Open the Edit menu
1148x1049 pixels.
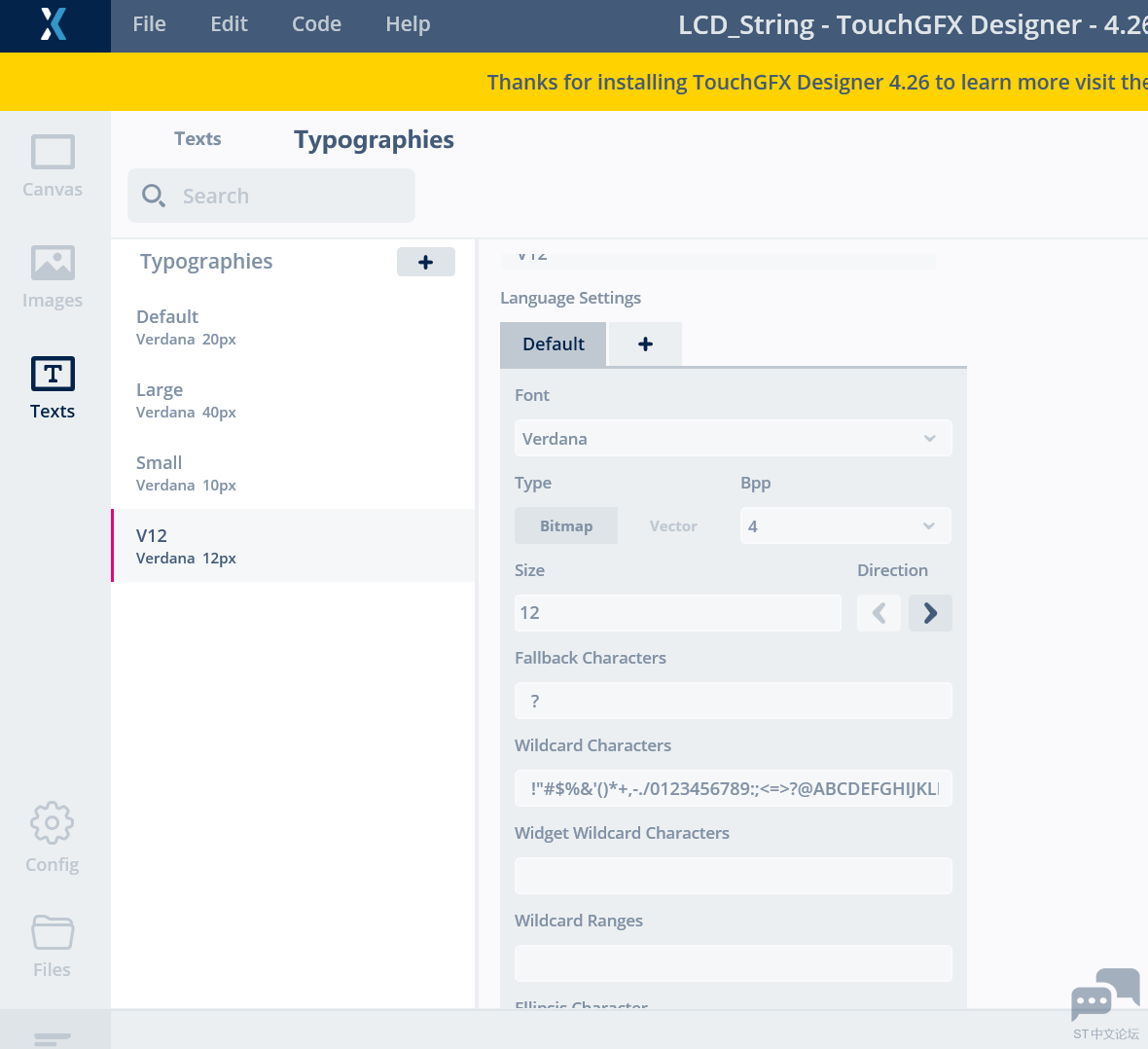(230, 24)
